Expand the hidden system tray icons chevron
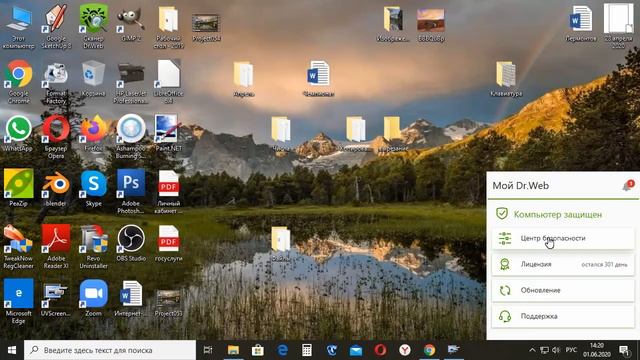 pos(532,350)
